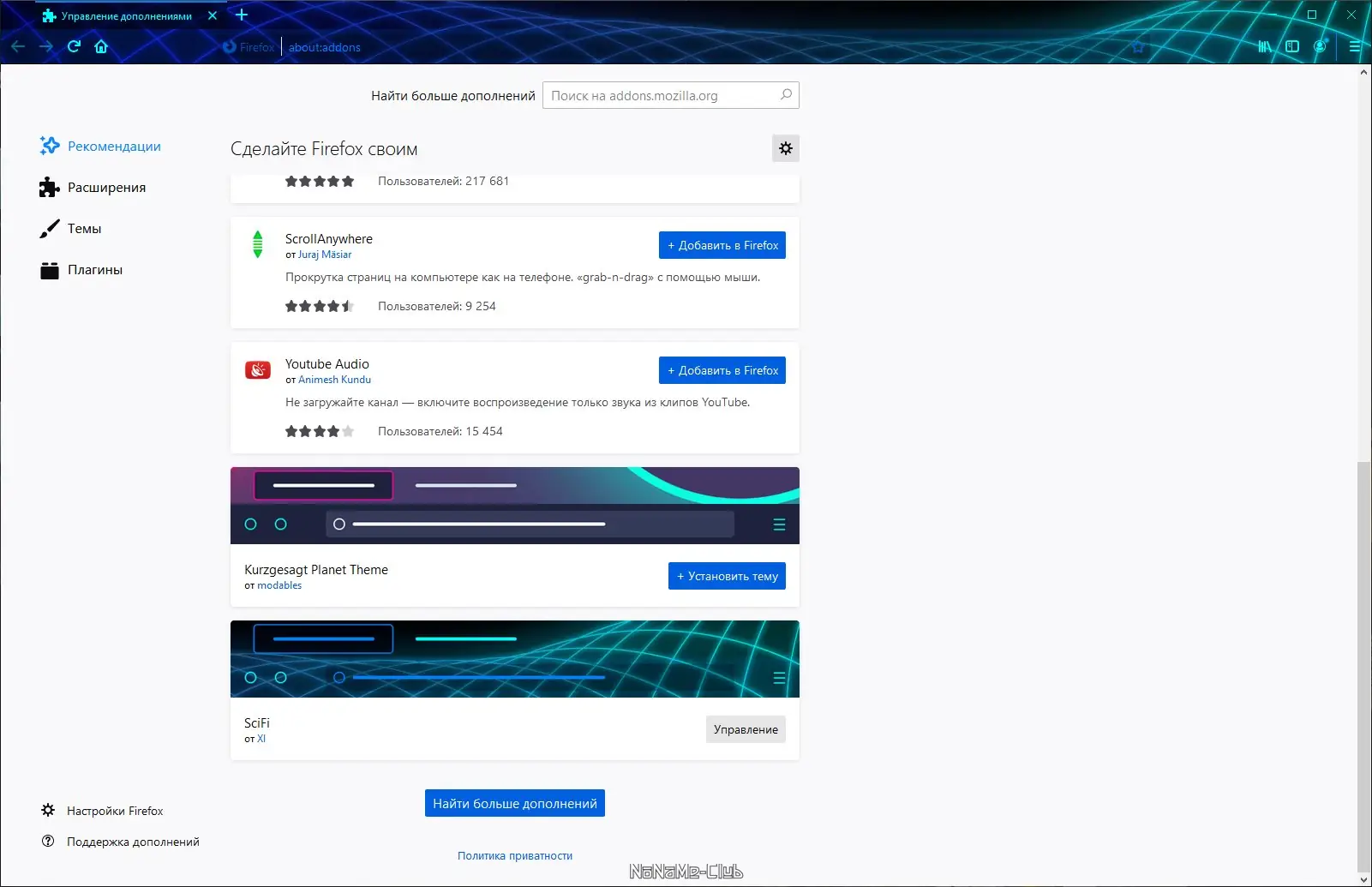This screenshot has height=887, width=1372.
Task: Bookmark this page with the star icon
Action: [1137, 46]
